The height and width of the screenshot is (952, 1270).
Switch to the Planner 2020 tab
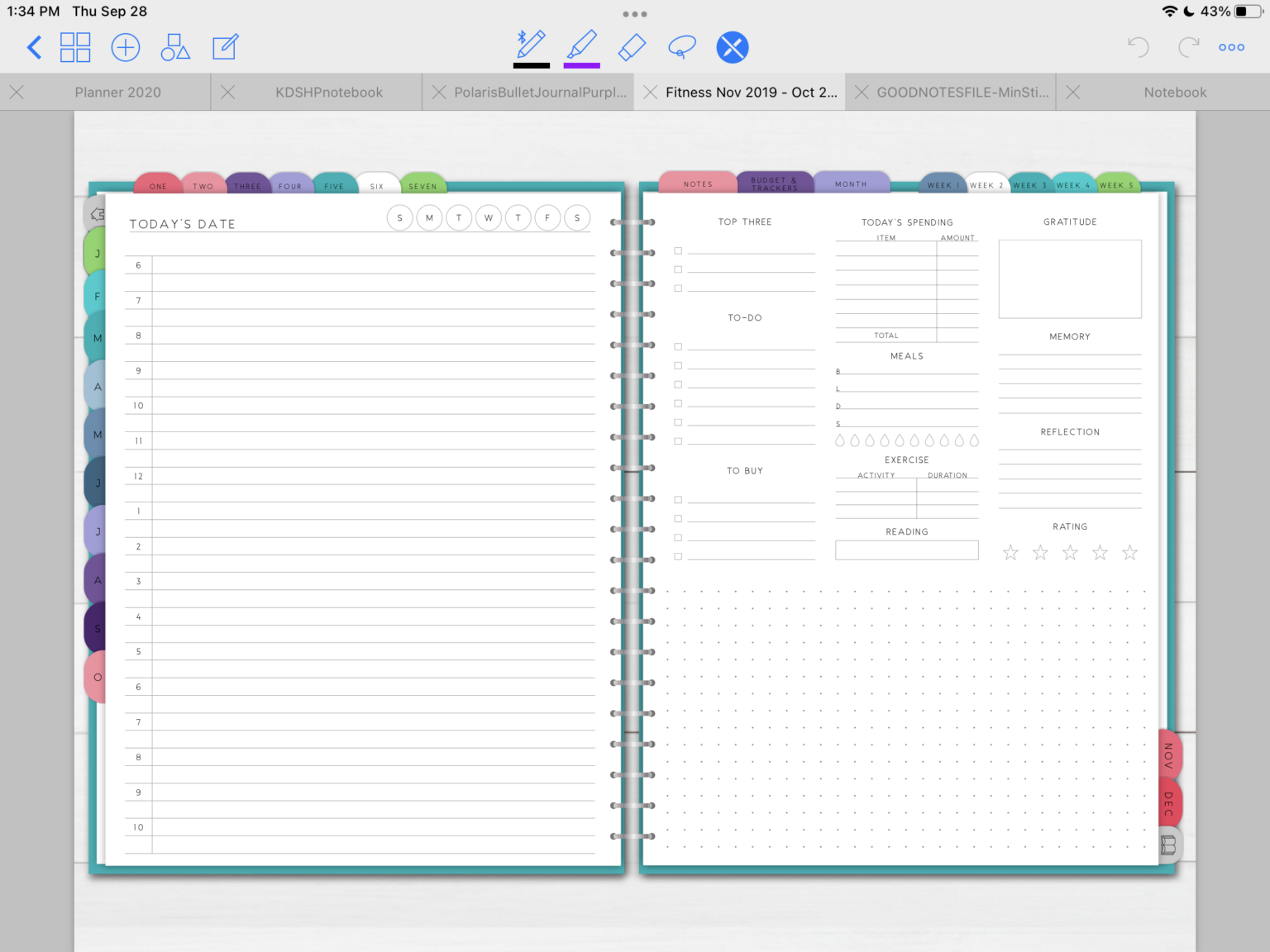click(x=117, y=92)
